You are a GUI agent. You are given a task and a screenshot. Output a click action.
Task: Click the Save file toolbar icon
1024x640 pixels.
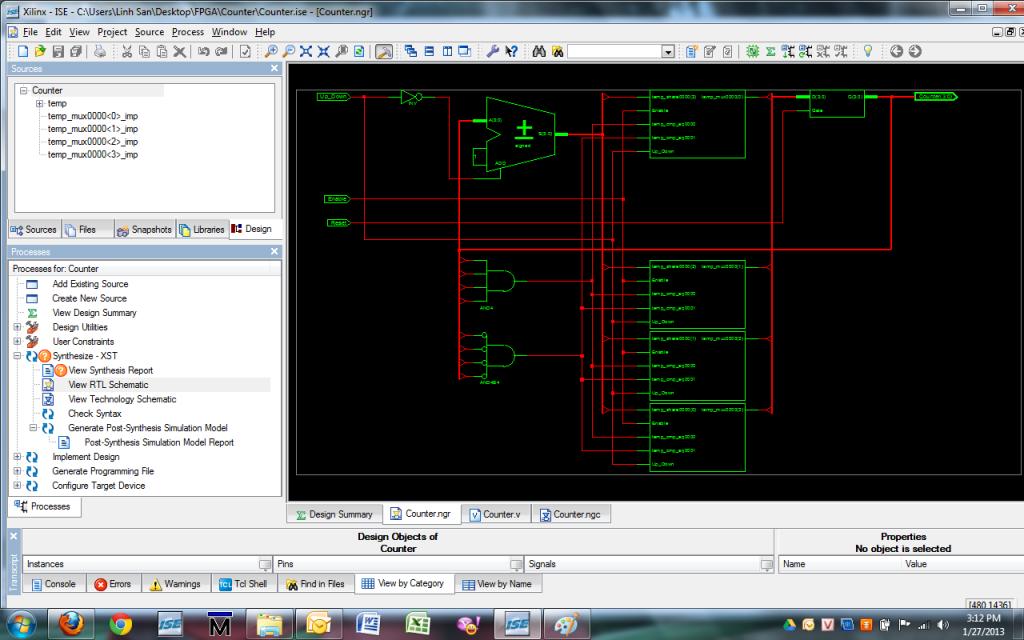[x=58, y=51]
